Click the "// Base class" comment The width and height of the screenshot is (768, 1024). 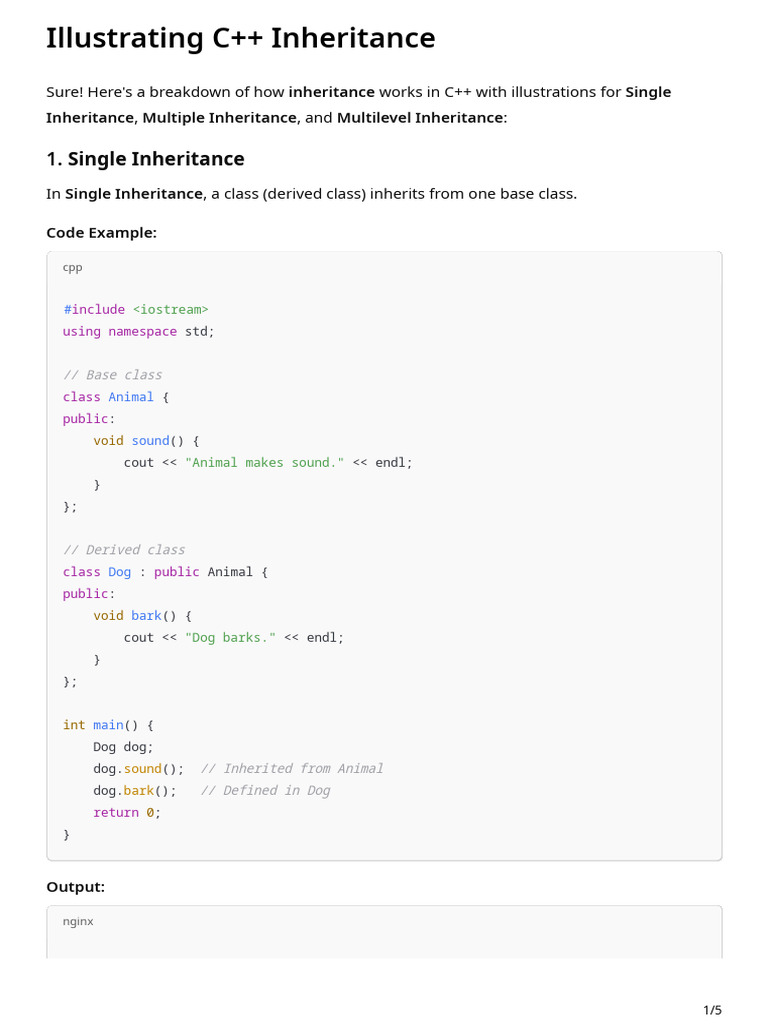112,375
